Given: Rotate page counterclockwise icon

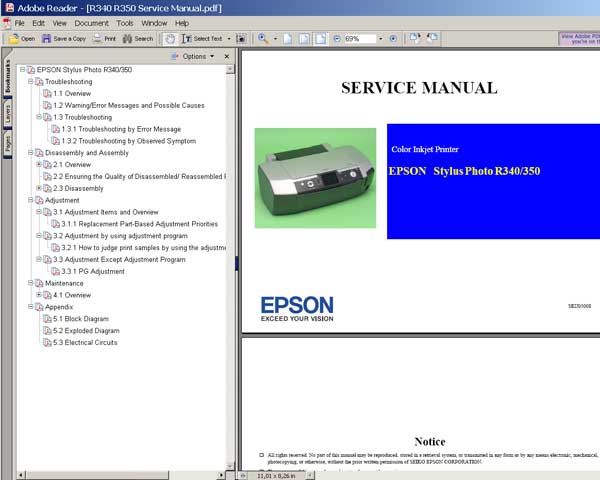Looking at the screenshot, I should (432, 38).
